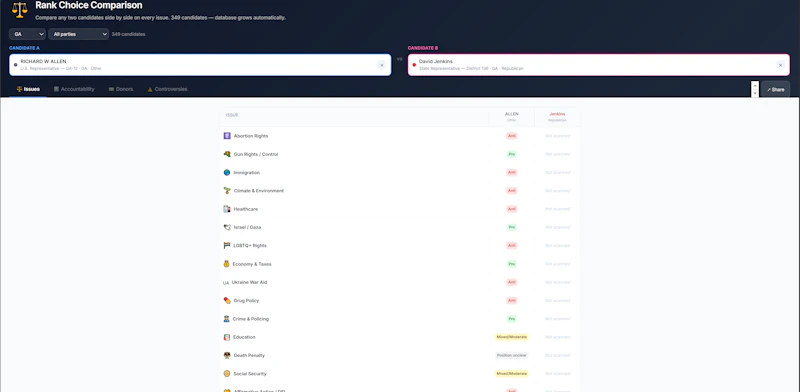The width and height of the screenshot is (800, 392).
Task: Click the Climate & Environment plant icon
Action: 227,191
